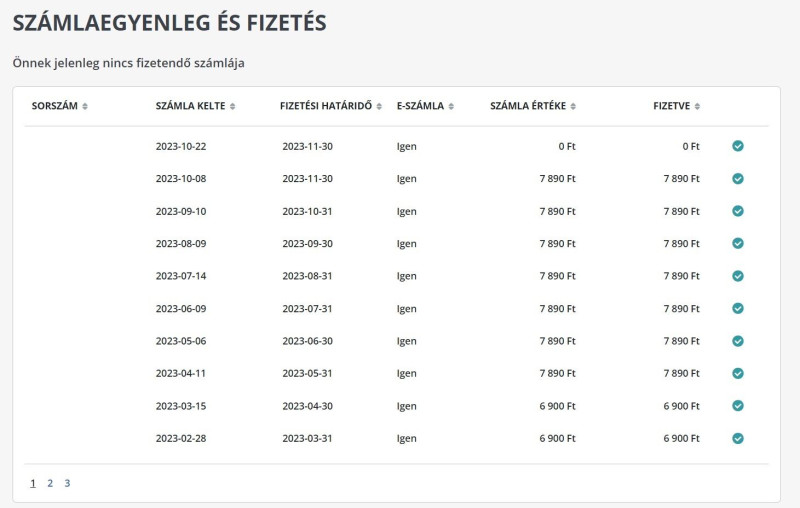Click paid checkmark icon for 2023-10-08 invoice

point(738,179)
